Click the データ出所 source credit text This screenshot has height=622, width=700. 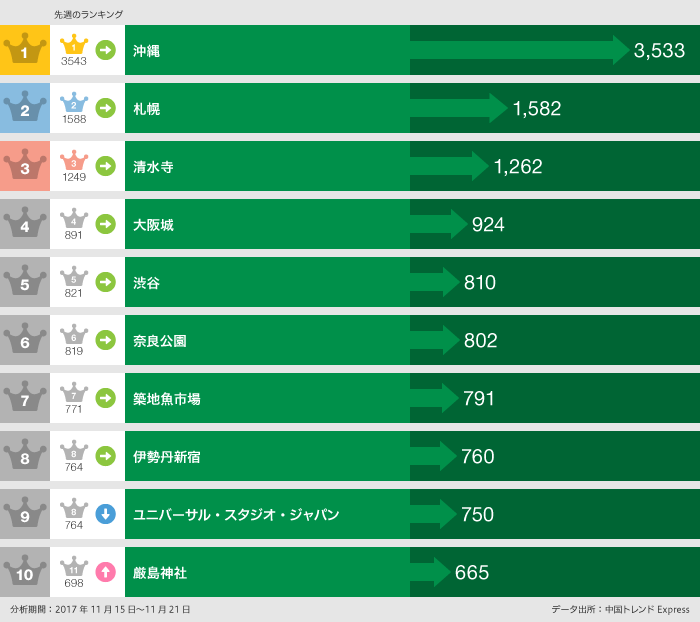point(620,609)
